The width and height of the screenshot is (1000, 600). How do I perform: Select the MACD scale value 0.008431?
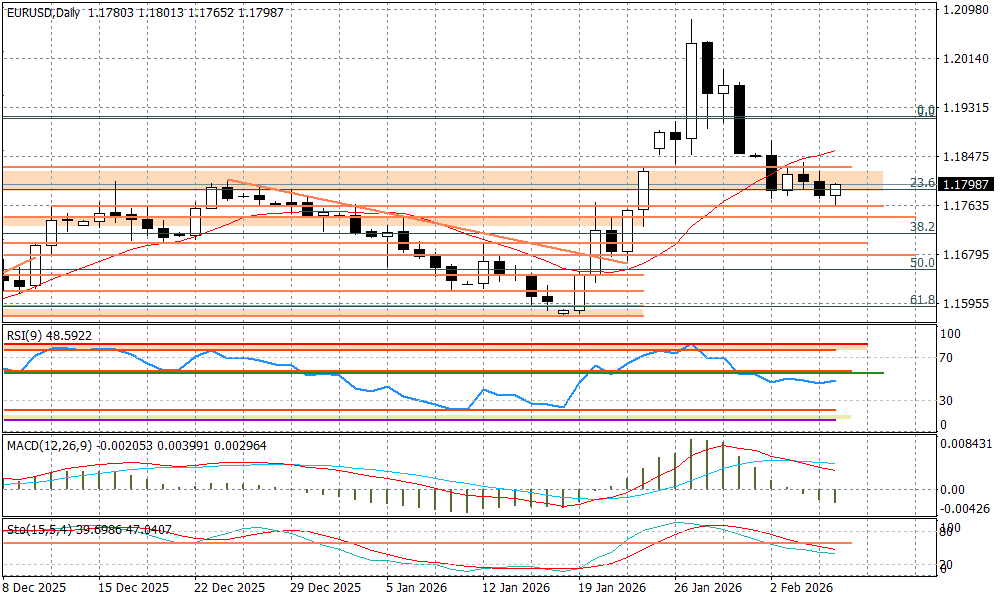(x=967, y=443)
